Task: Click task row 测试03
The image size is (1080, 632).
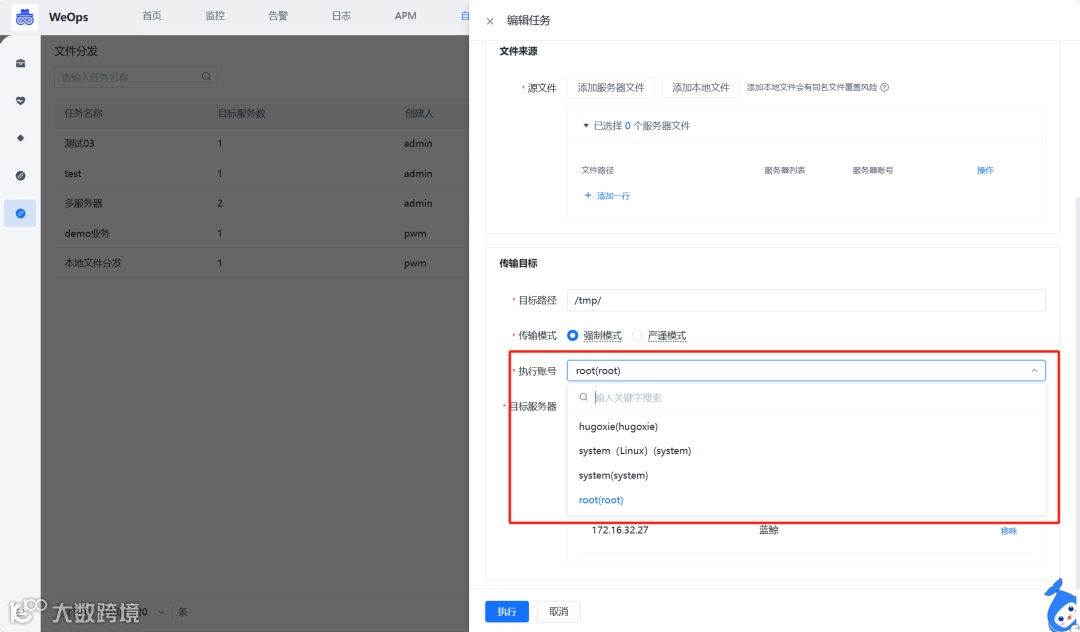Action: tap(262, 143)
